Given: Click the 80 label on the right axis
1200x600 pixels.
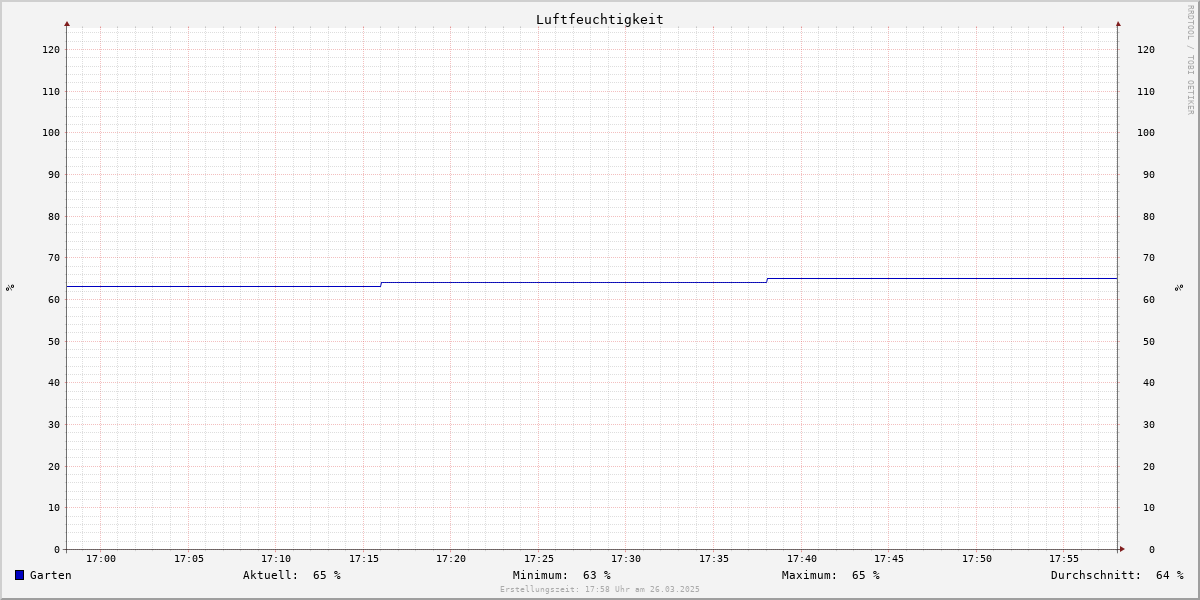Looking at the screenshot, I should [x=1149, y=217].
